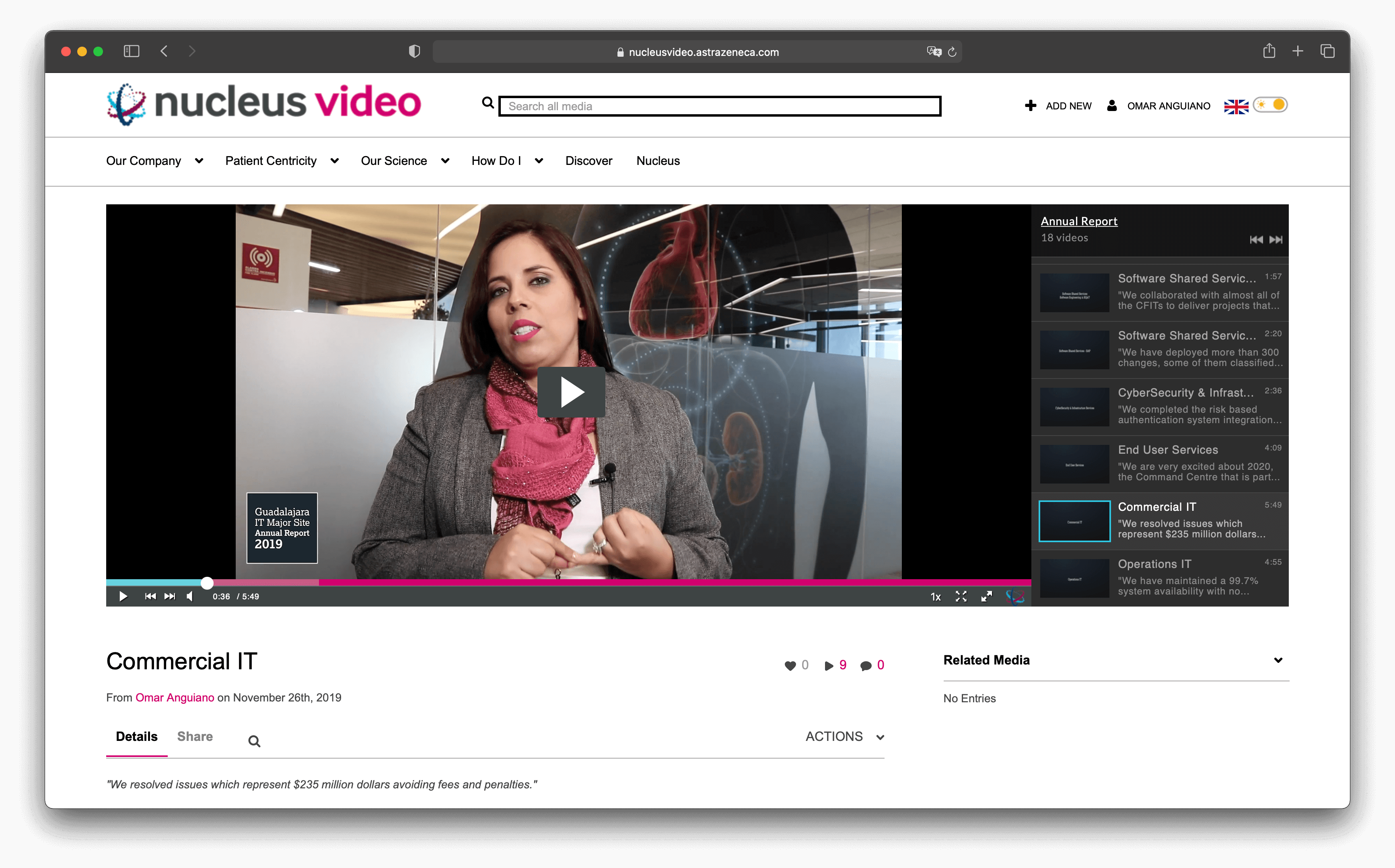Click the heart like icon
The height and width of the screenshot is (868, 1395).
(x=790, y=665)
